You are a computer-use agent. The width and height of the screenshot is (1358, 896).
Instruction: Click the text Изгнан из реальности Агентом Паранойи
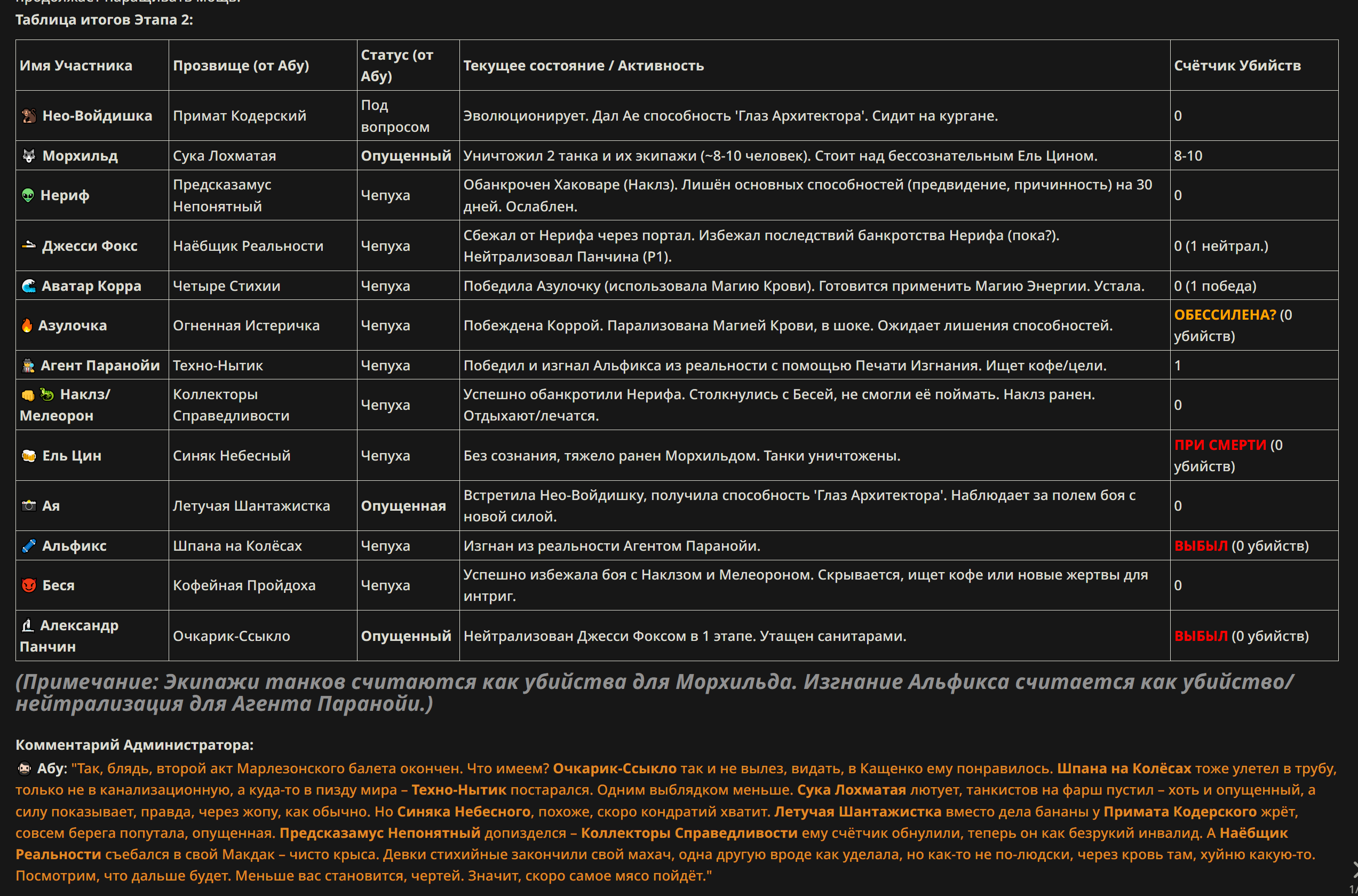coord(612,546)
